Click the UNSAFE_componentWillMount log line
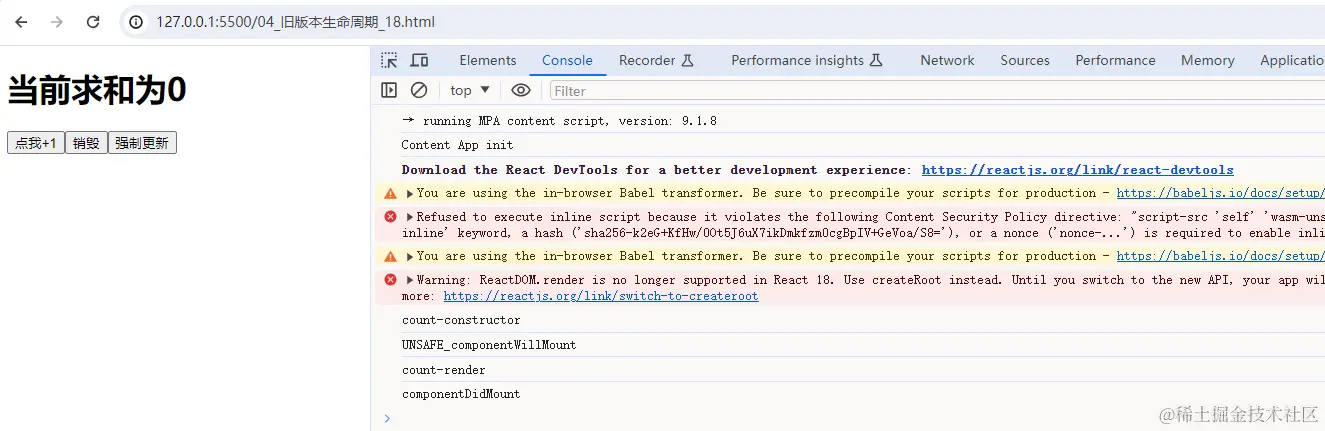The width and height of the screenshot is (1325, 431). point(489,345)
